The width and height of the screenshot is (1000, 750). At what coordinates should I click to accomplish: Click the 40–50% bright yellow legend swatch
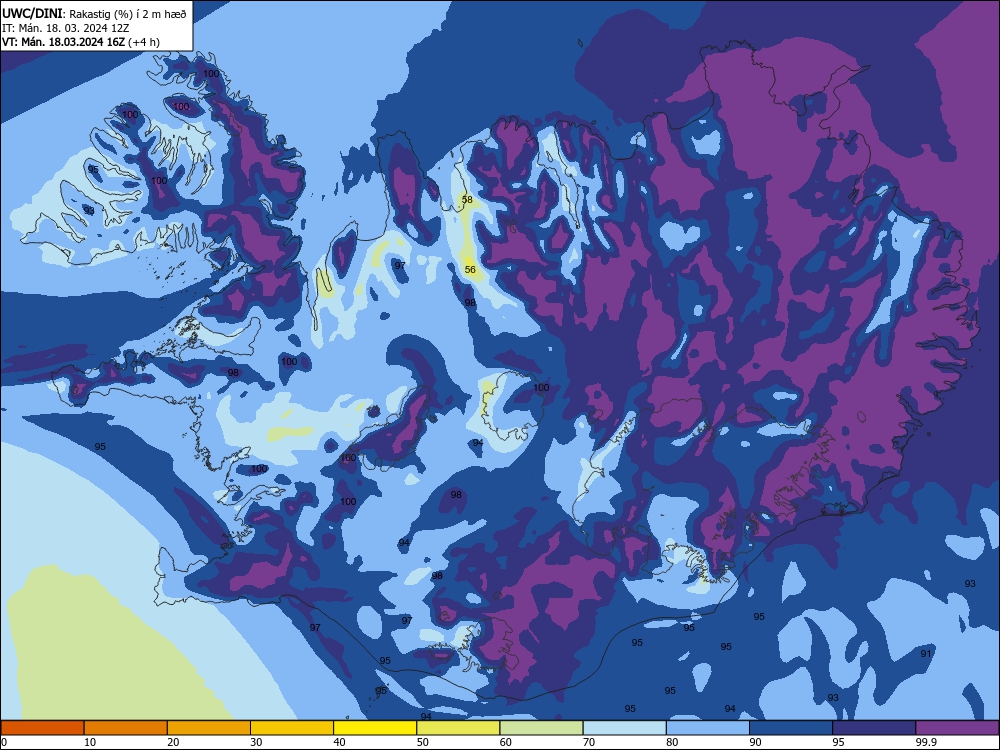(375, 728)
